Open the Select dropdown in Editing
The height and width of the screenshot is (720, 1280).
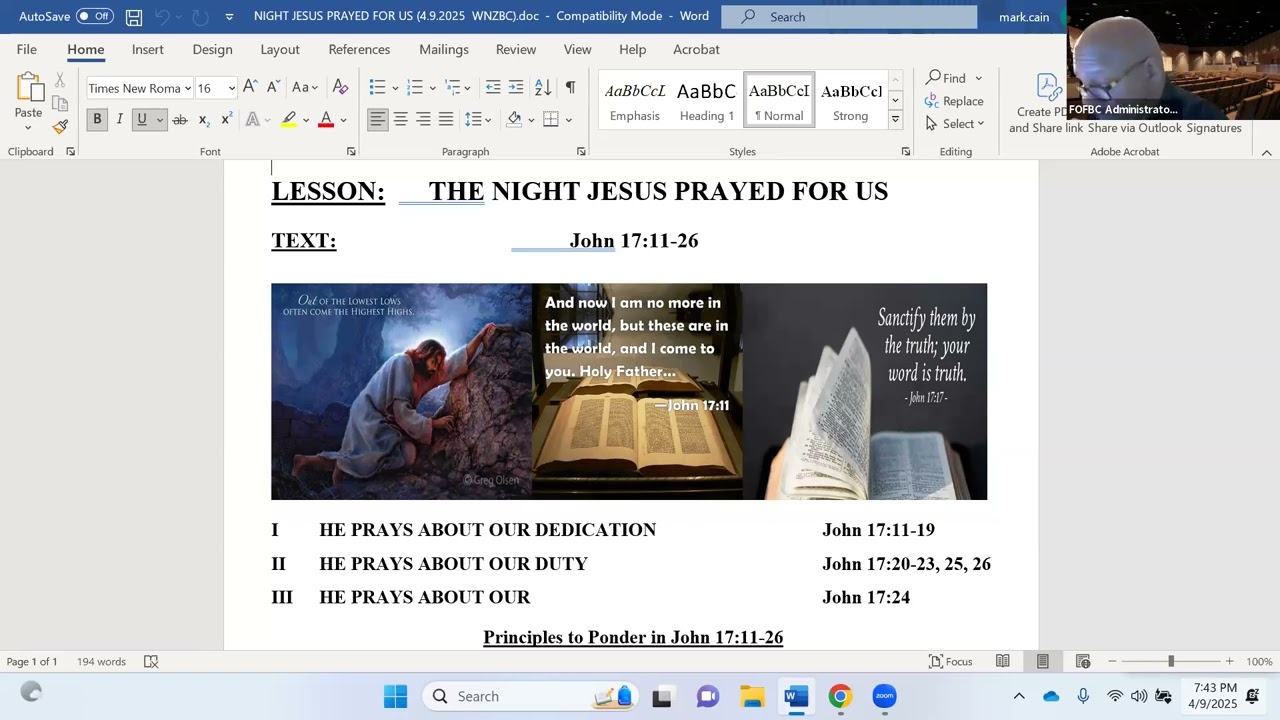point(955,124)
